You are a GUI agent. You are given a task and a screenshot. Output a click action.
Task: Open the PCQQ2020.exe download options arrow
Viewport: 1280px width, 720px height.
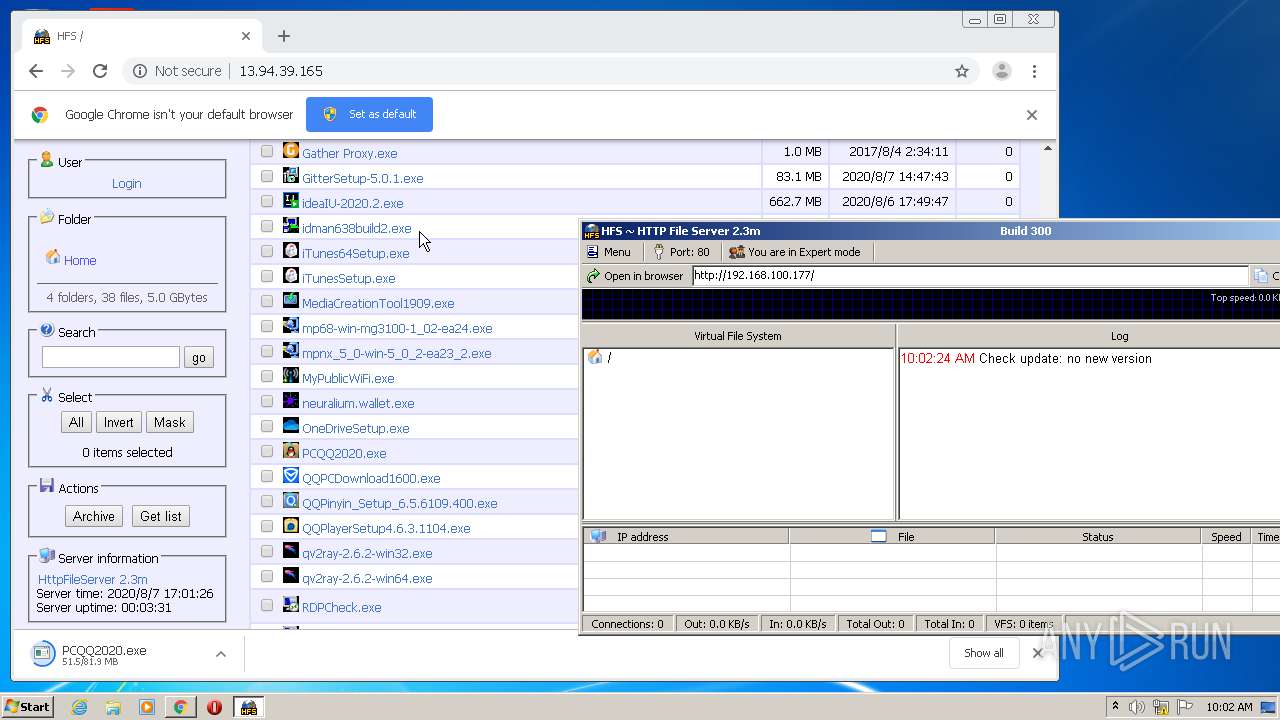click(x=221, y=654)
